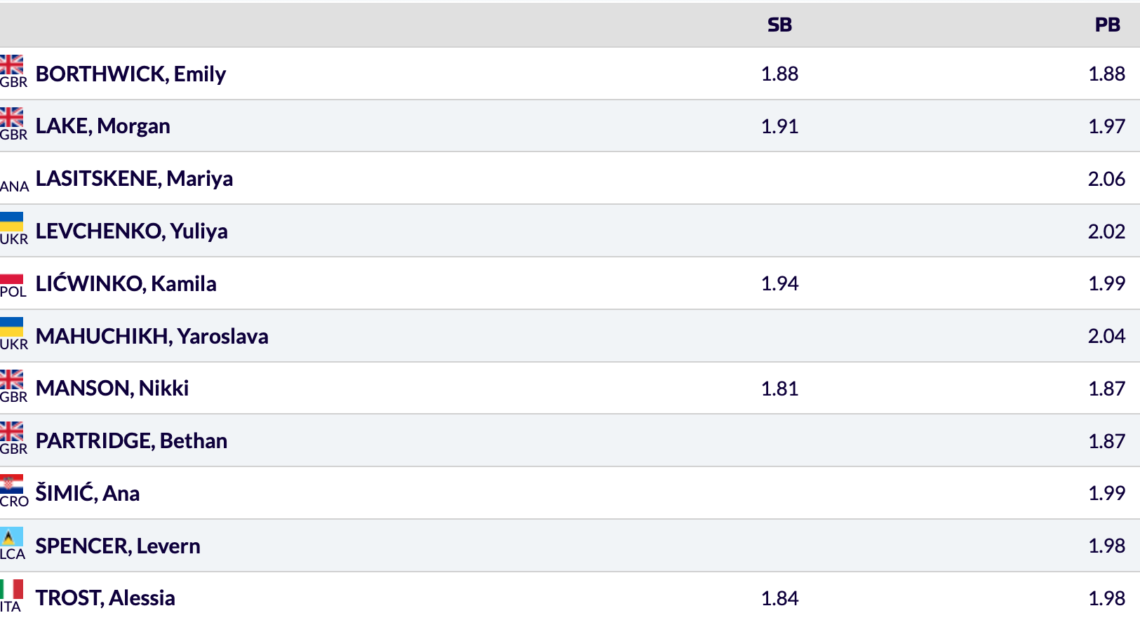
Task: Click Ukraine flag beside Yuliya Levchenko
Action: (x=12, y=223)
